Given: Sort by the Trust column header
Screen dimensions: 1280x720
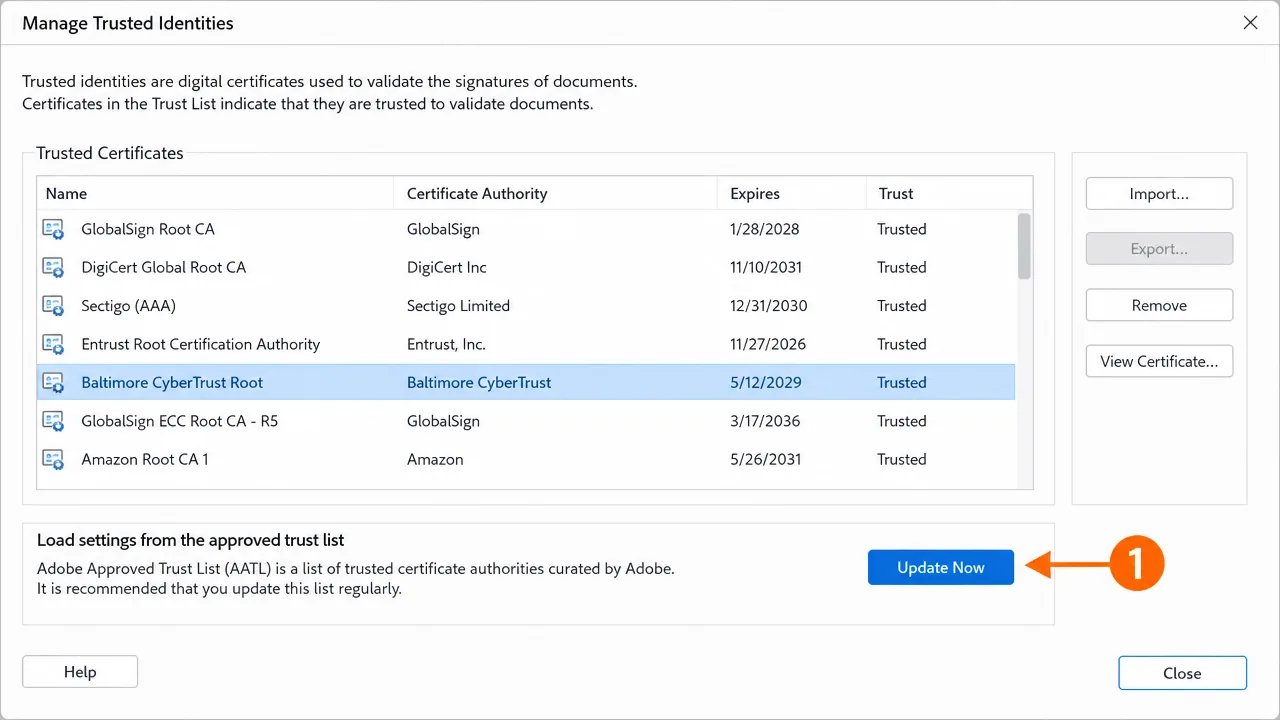Looking at the screenshot, I should click(x=949, y=194).
